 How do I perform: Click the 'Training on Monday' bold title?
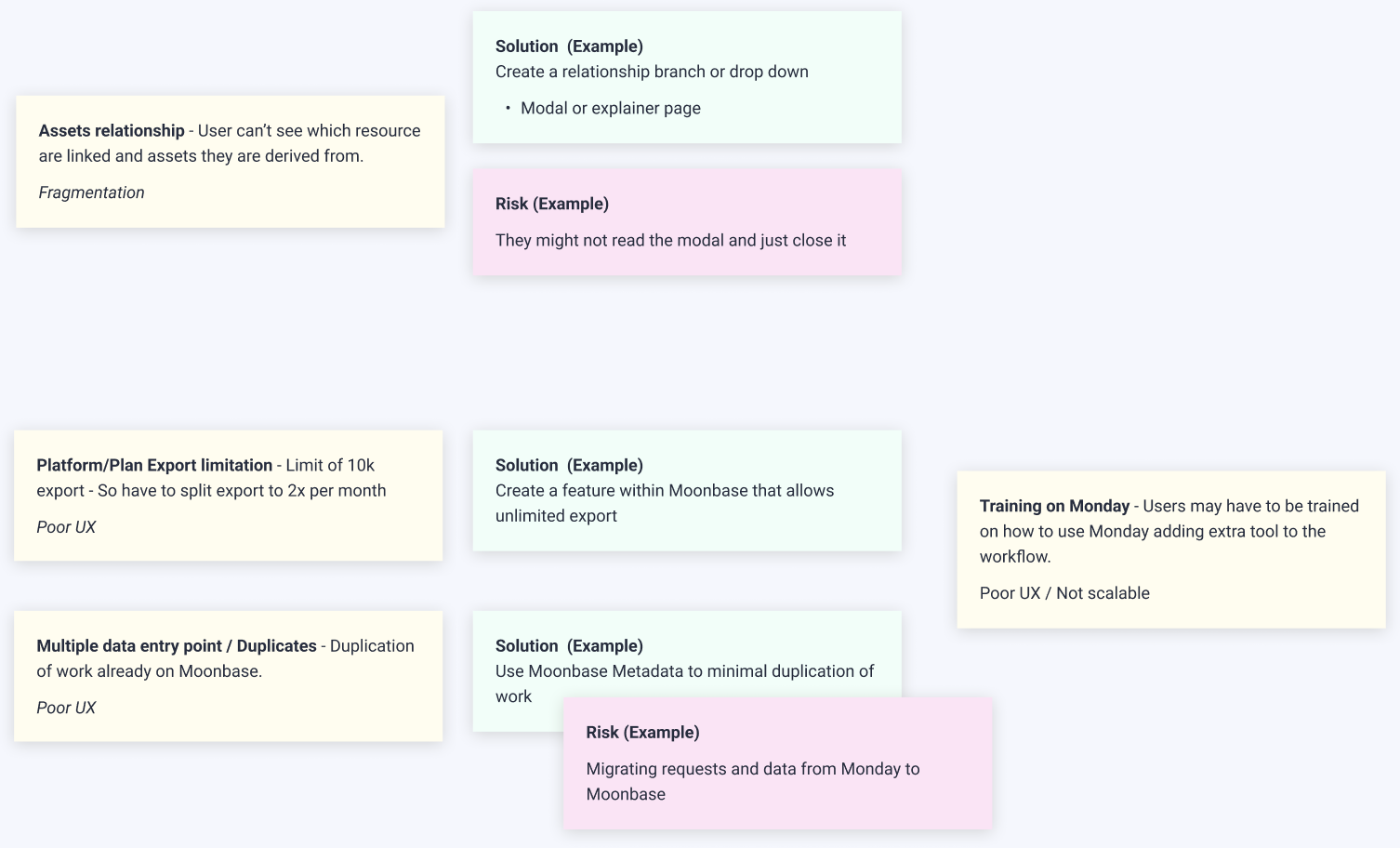[1054, 506]
